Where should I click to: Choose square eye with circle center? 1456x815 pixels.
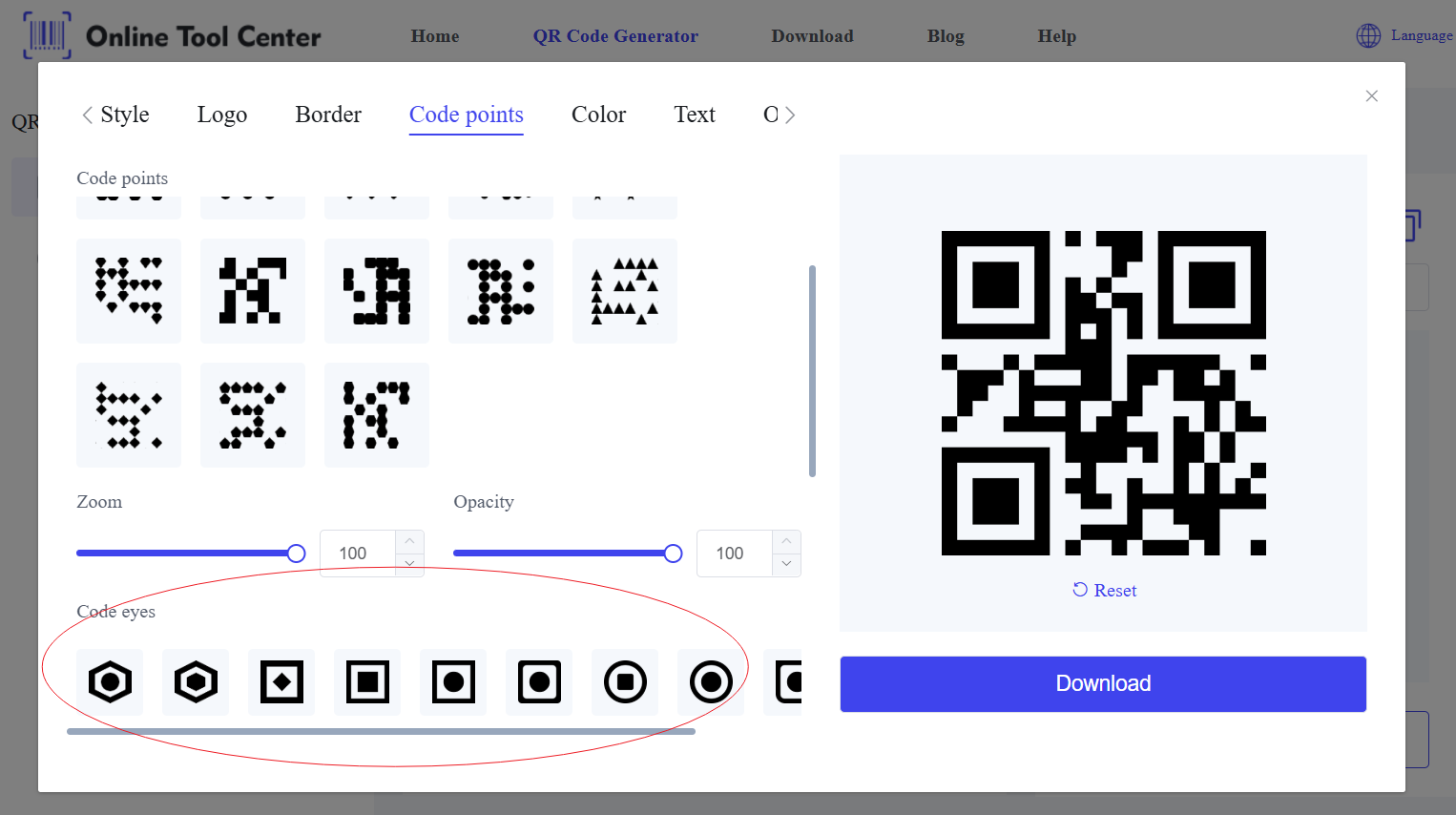click(x=453, y=682)
